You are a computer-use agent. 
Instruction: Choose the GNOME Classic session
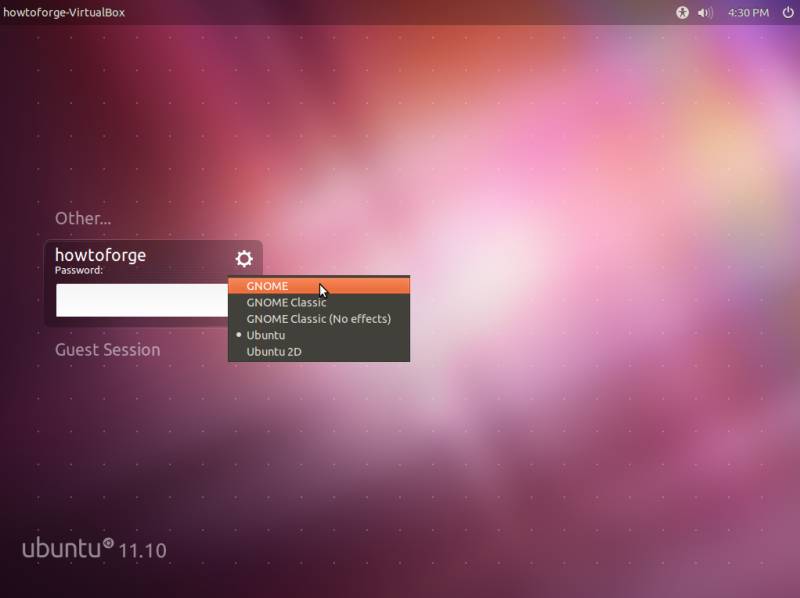click(x=319, y=302)
